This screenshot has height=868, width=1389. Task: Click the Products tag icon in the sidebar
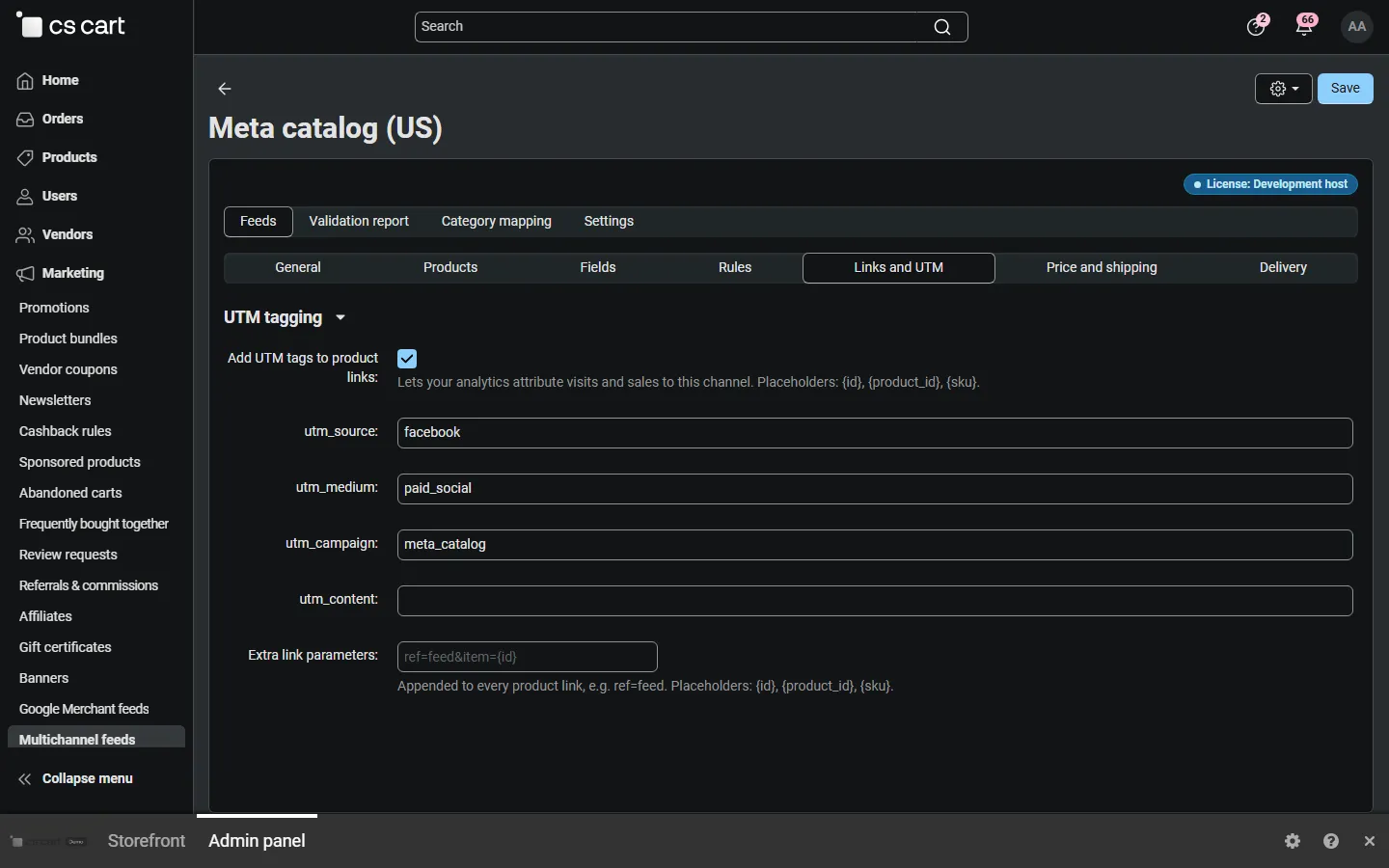tap(25, 158)
